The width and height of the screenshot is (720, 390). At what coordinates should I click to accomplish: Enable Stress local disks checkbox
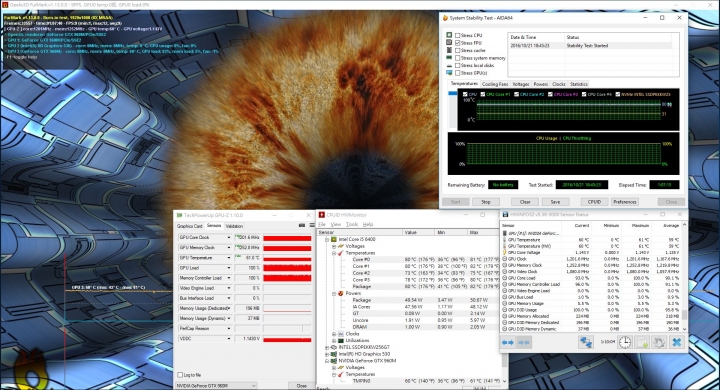pos(457,66)
